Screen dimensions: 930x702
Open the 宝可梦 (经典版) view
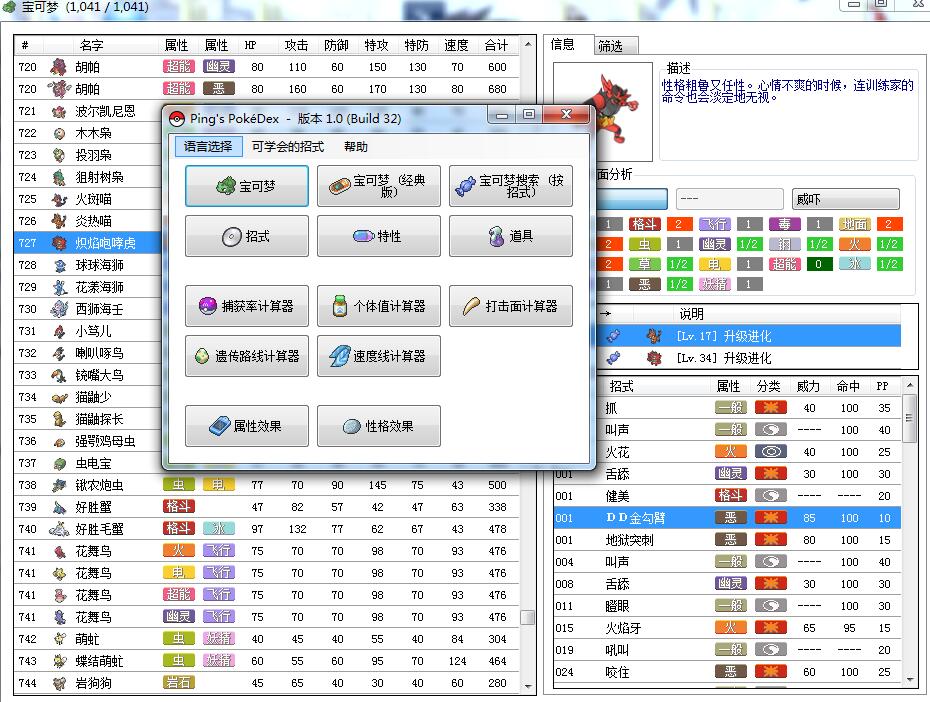[x=378, y=186]
